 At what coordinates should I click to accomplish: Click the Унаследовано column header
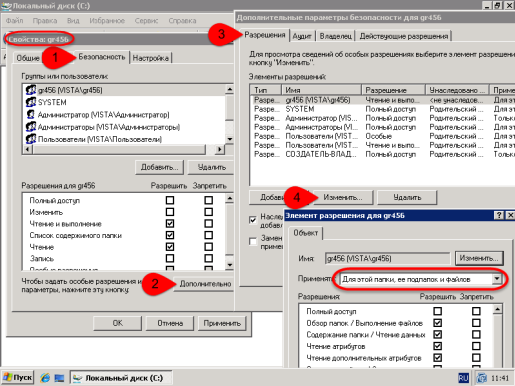point(457,90)
